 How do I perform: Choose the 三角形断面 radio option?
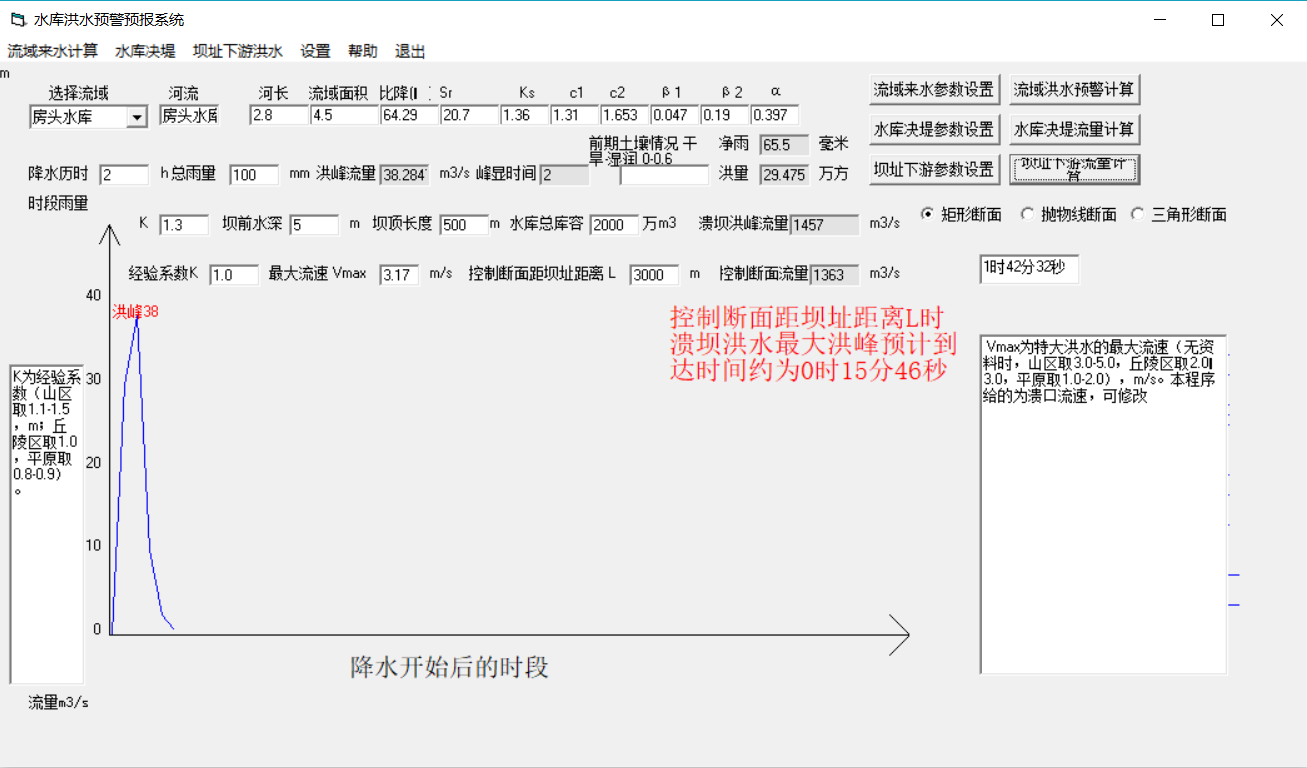(x=1137, y=214)
